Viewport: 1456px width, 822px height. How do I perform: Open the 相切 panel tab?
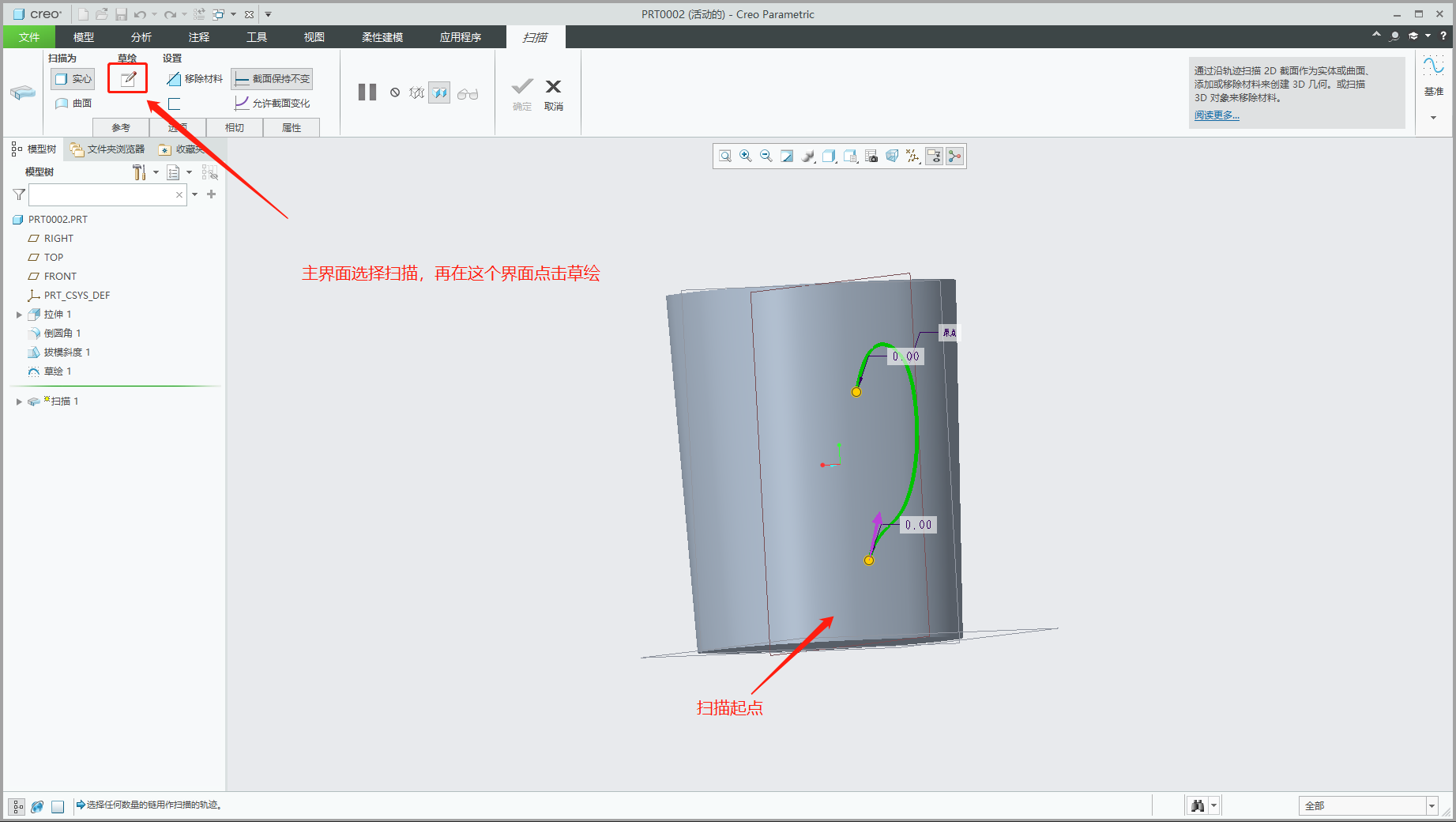pyautogui.click(x=235, y=127)
